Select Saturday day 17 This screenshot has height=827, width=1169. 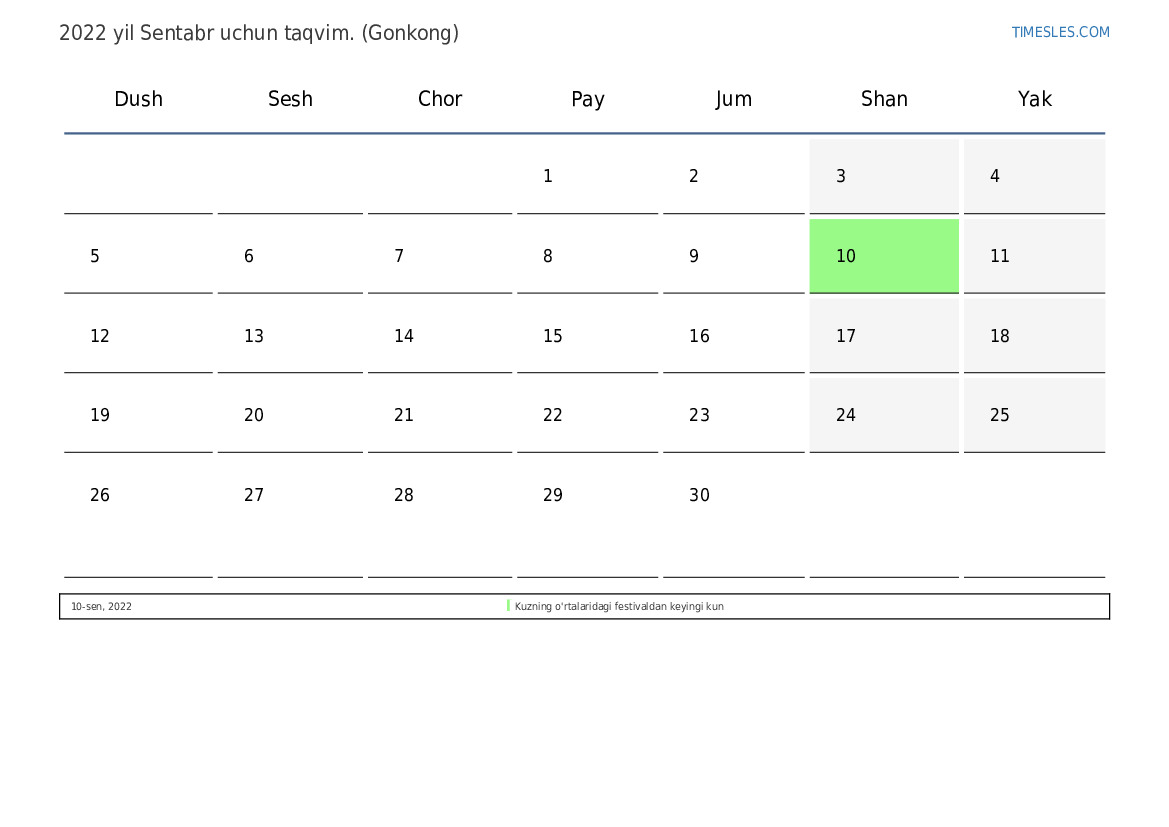coord(883,336)
